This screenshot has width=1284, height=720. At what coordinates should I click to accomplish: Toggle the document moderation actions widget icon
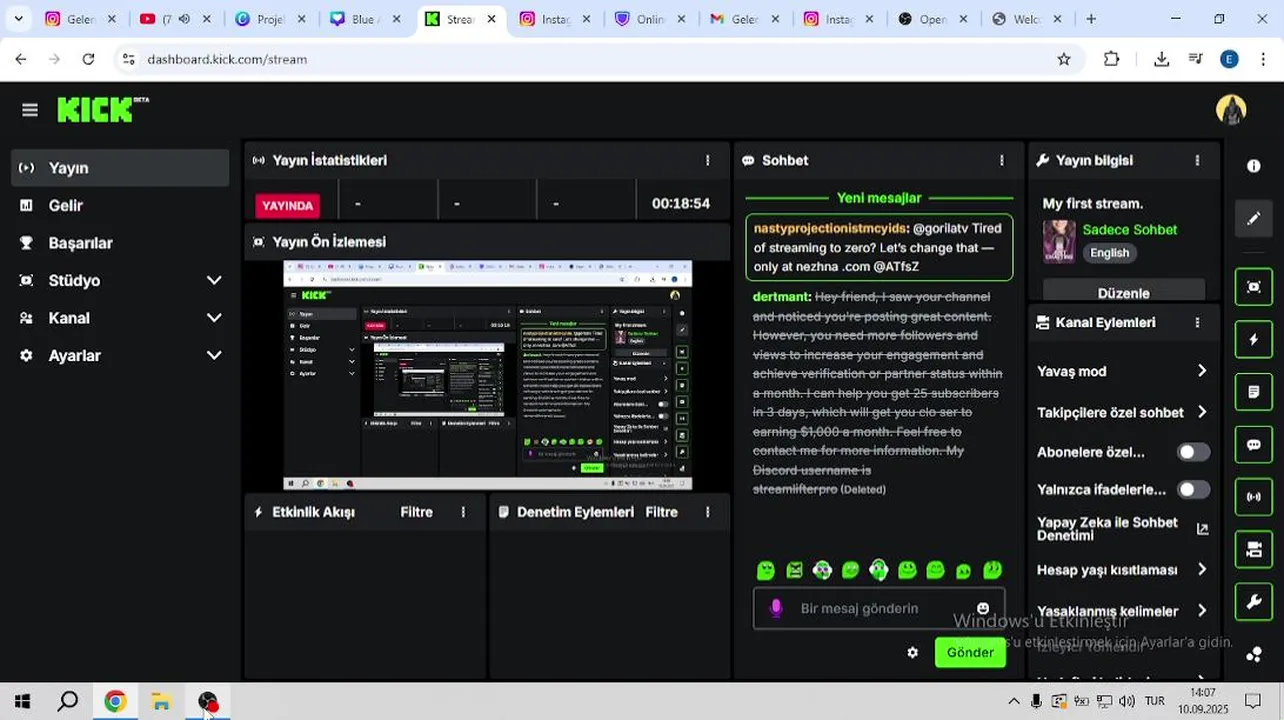click(x=1254, y=392)
